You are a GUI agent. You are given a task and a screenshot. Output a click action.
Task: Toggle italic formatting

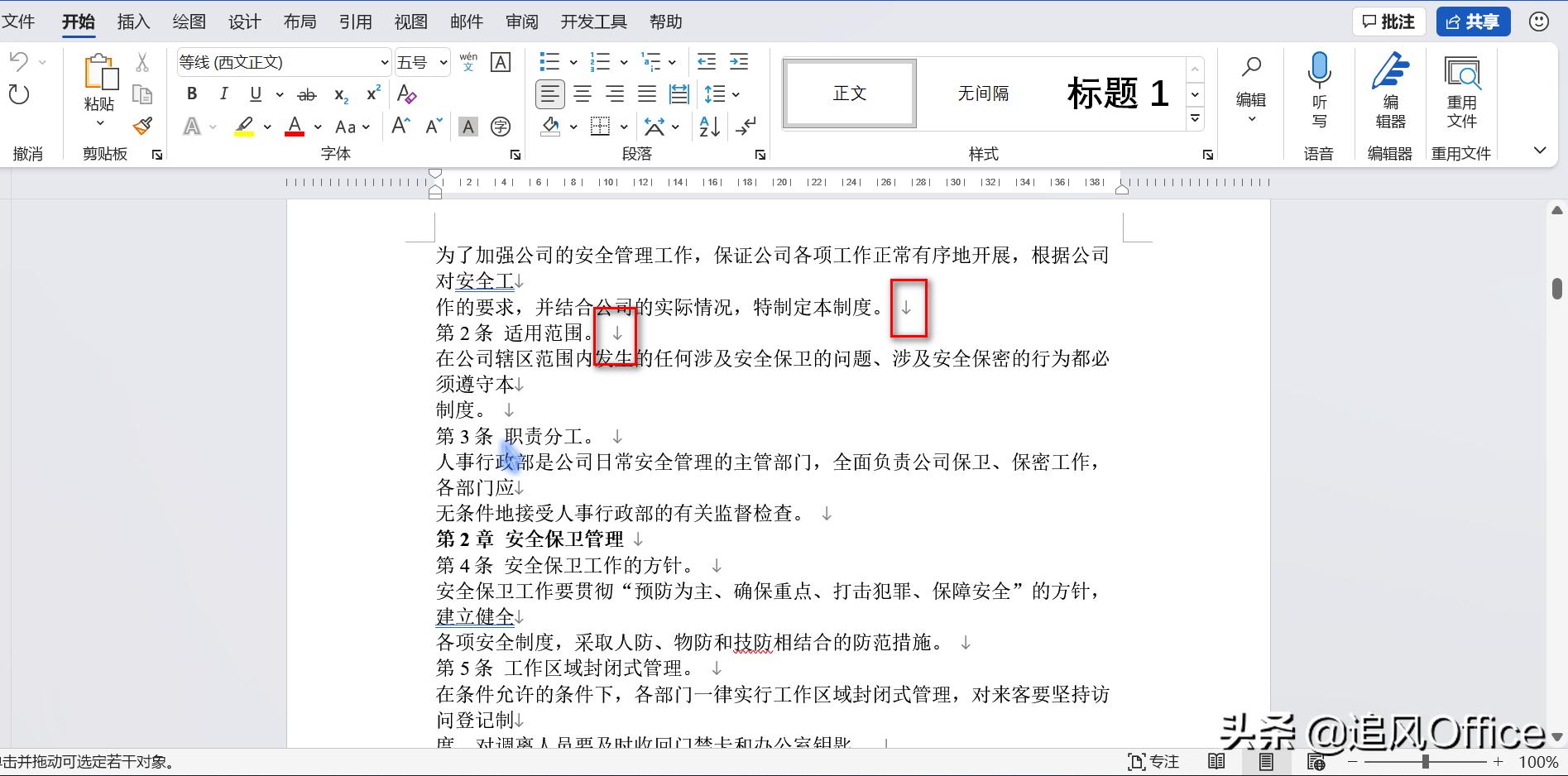pyautogui.click(x=223, y=93)
